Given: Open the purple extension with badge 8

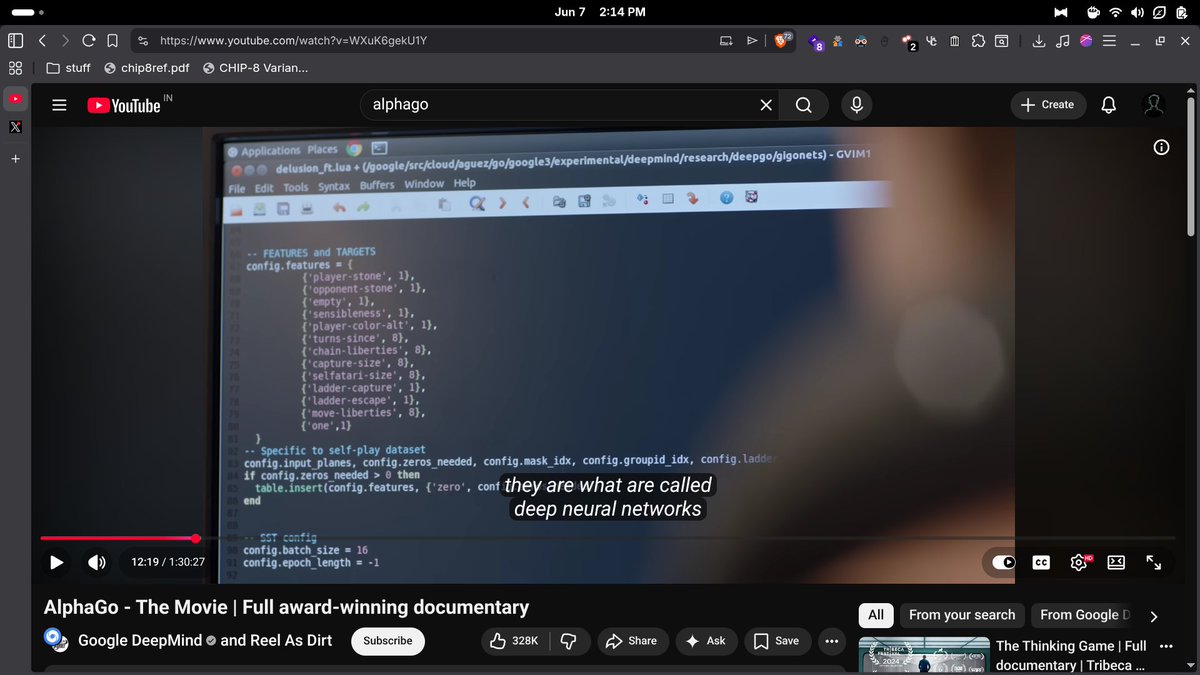Looking at the screenshot, I should pos(816,41).
